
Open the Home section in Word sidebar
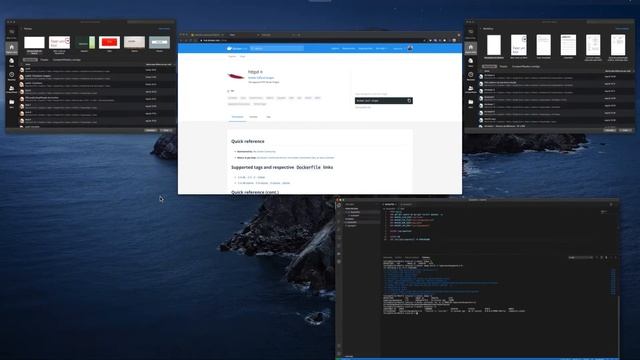[x=471, y=49]
